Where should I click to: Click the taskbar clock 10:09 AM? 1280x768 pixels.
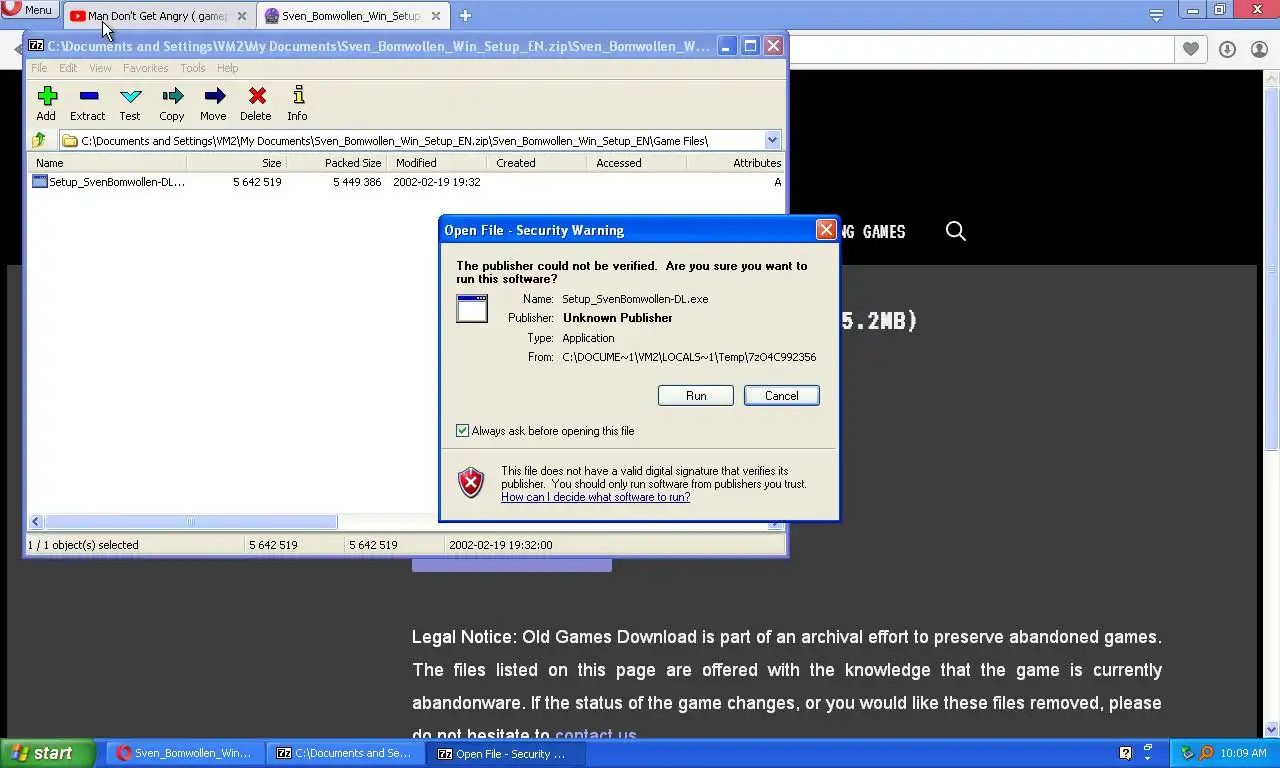1243,753
